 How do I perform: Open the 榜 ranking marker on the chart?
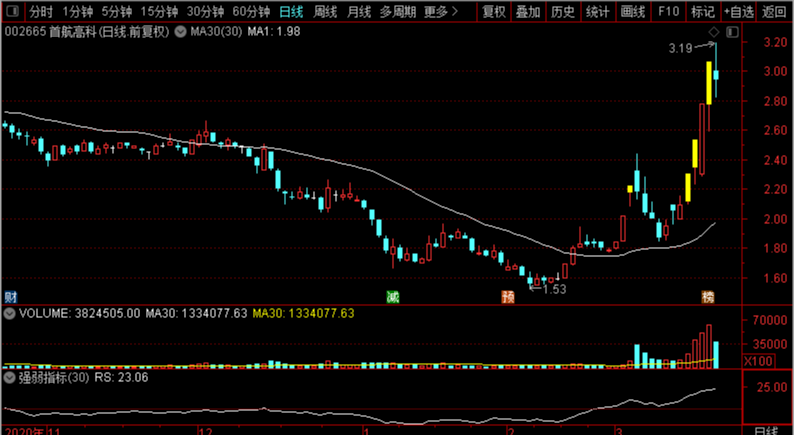pyautogui.click(x=708, y=297)
